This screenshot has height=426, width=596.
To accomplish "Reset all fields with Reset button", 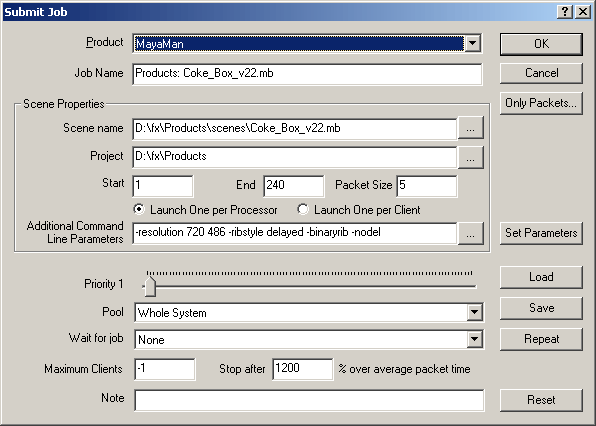I will pyautogui.click(x=541, y=400).
